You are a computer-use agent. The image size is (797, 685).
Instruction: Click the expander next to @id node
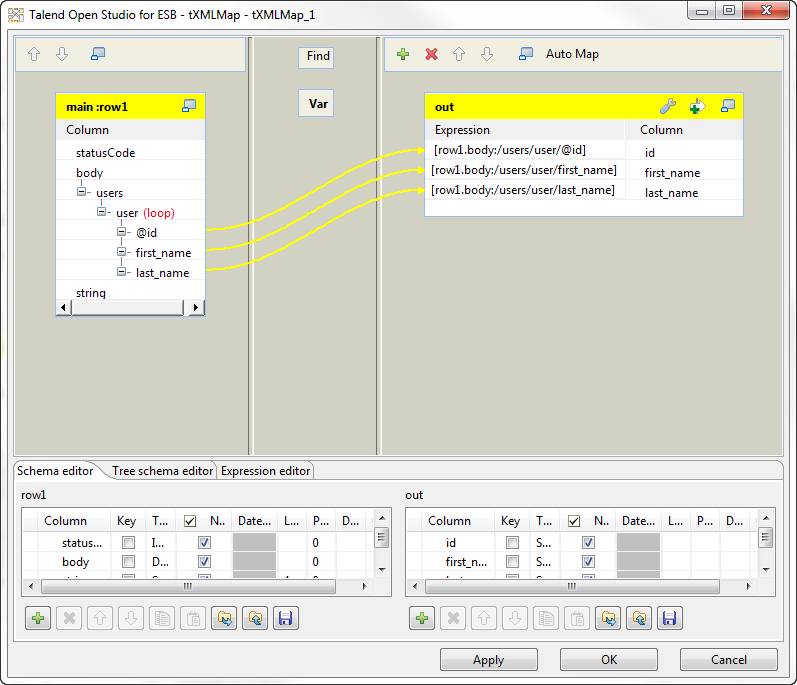click(x=122, y=233)
